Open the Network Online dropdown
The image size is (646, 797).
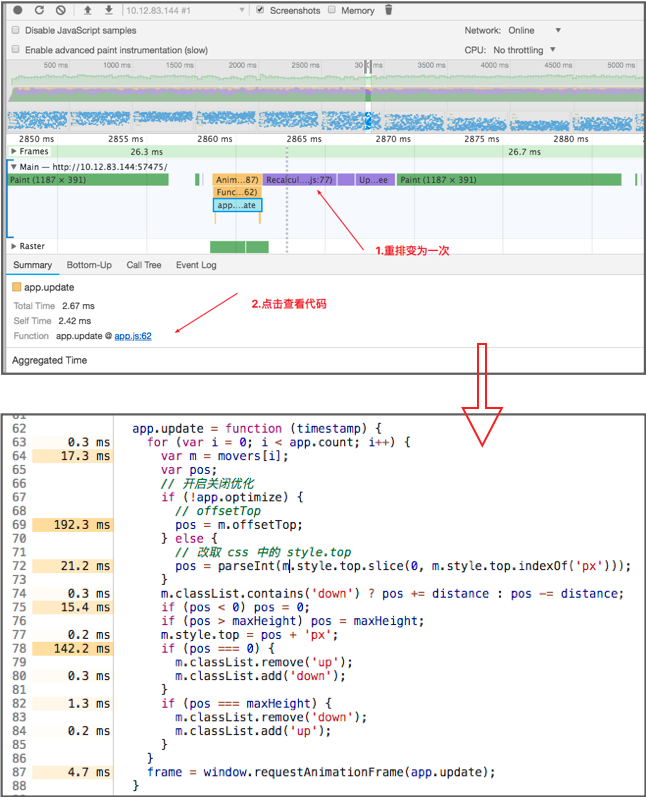(x=535, y=30)
